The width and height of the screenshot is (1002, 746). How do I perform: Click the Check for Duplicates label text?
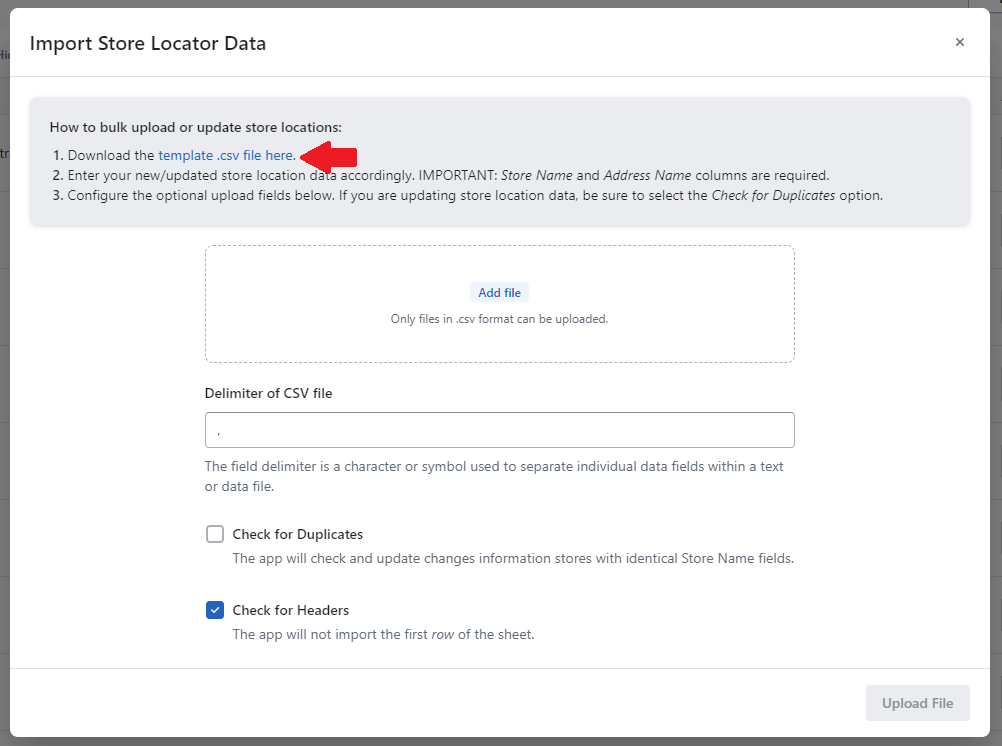click(297, 534)
